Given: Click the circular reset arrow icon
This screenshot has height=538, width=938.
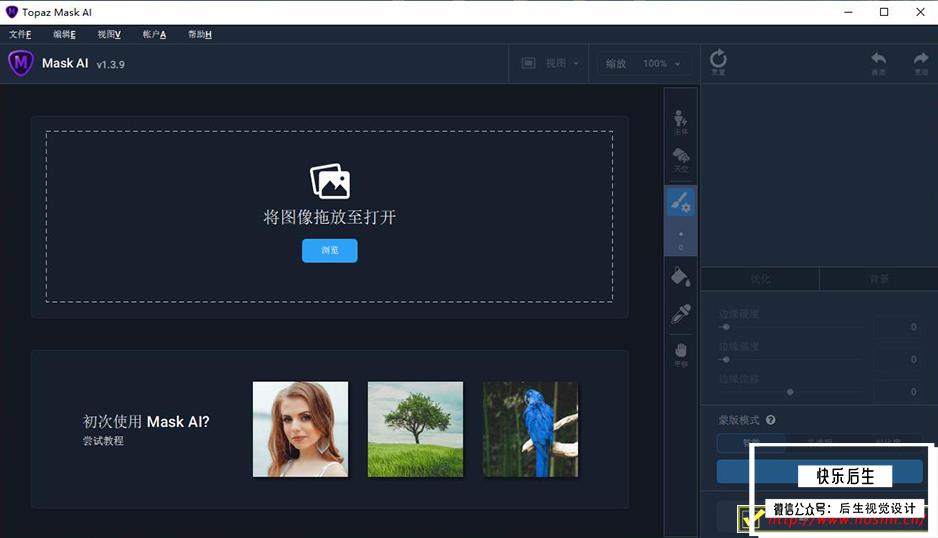Looking at the screenshot, I should (718, 59).
